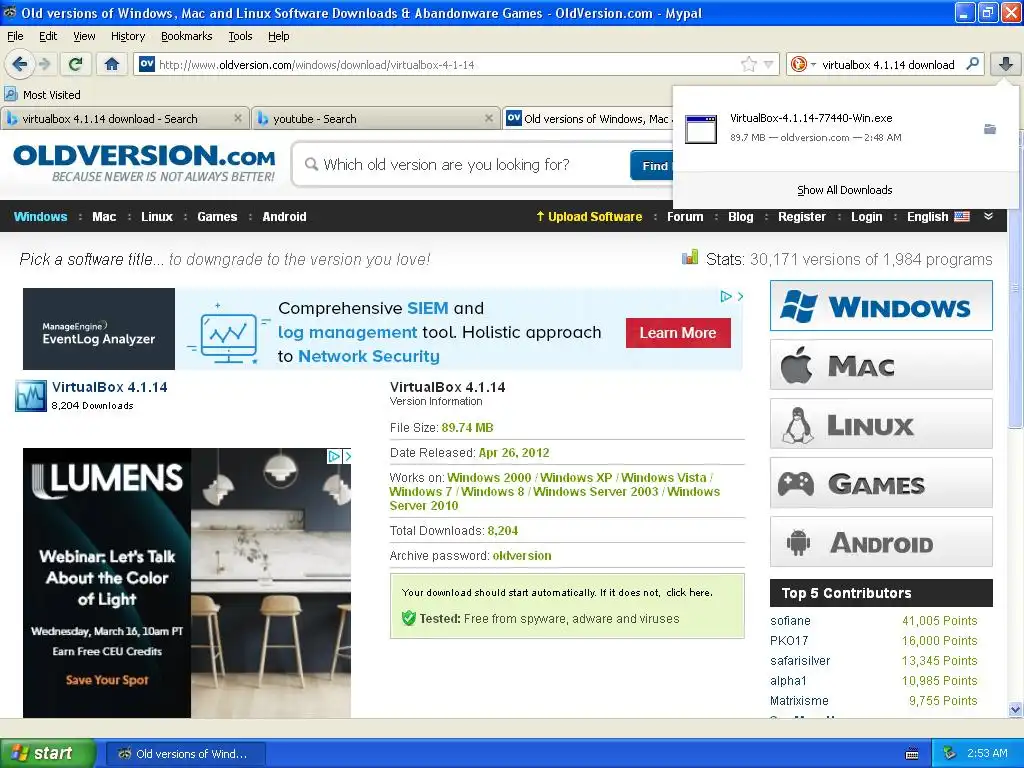
Task: Click the Upload Software link
Action: (x=589, y=217)
